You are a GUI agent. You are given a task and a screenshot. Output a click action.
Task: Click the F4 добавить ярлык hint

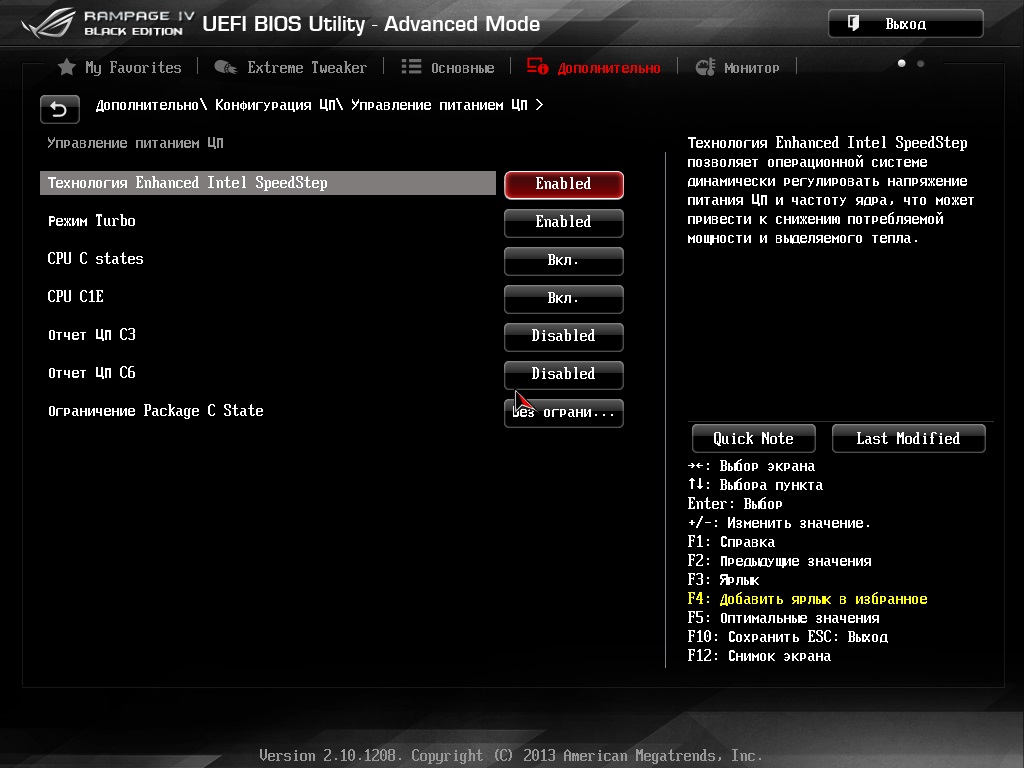tap(807, 599)
